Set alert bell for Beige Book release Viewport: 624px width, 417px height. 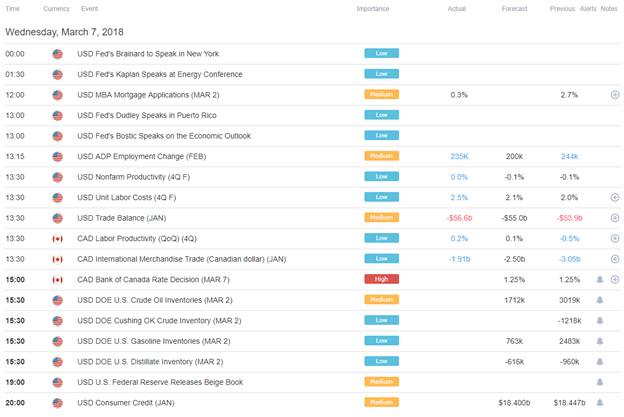[x=599, y=383]
